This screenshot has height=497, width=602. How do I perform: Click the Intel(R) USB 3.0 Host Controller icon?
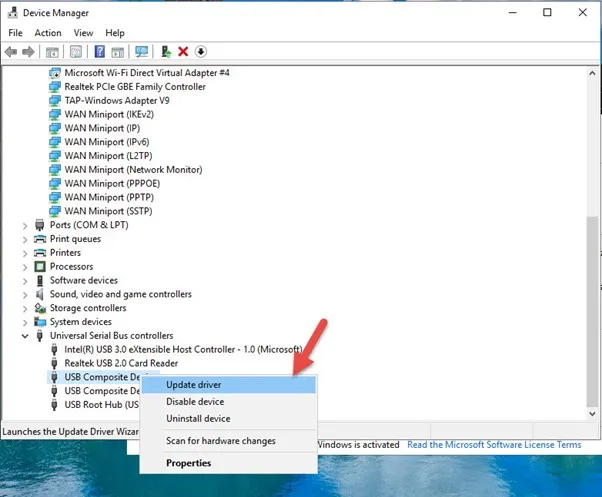point(54,350)
